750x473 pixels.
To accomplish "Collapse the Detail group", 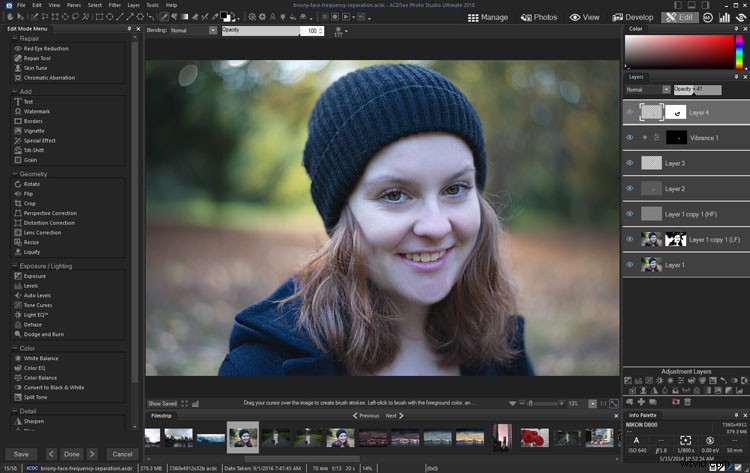I will [x=14, y=411].
